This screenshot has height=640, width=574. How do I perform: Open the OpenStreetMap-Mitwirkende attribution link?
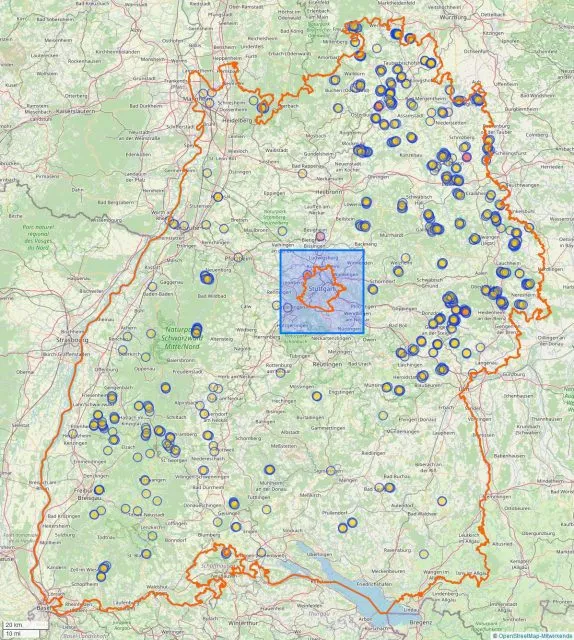click(x=535, y=636)
